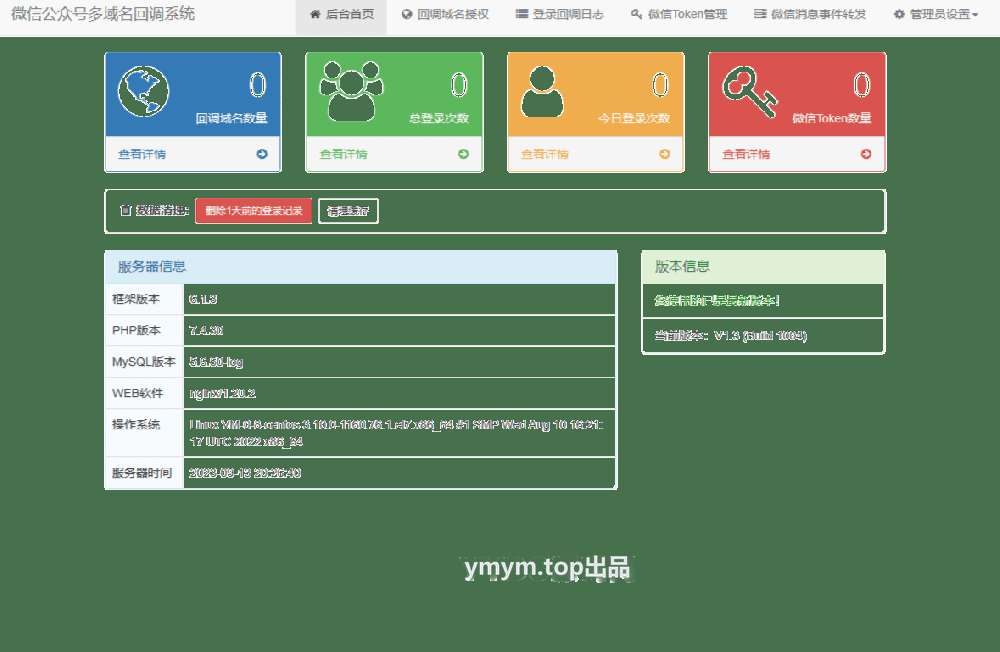Click the 服务器时间 row label
1000x652 pixels.
[142, 473]
